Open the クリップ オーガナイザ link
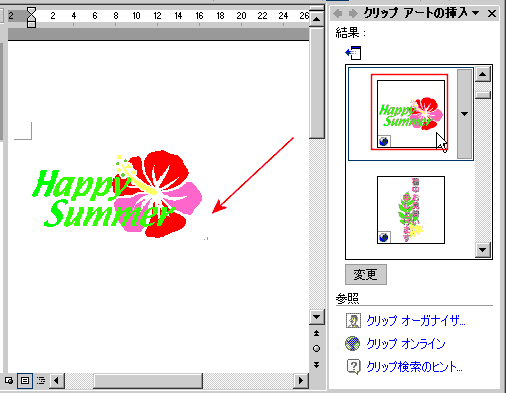Viewport: 506px width, 393px height. (415, 321)
